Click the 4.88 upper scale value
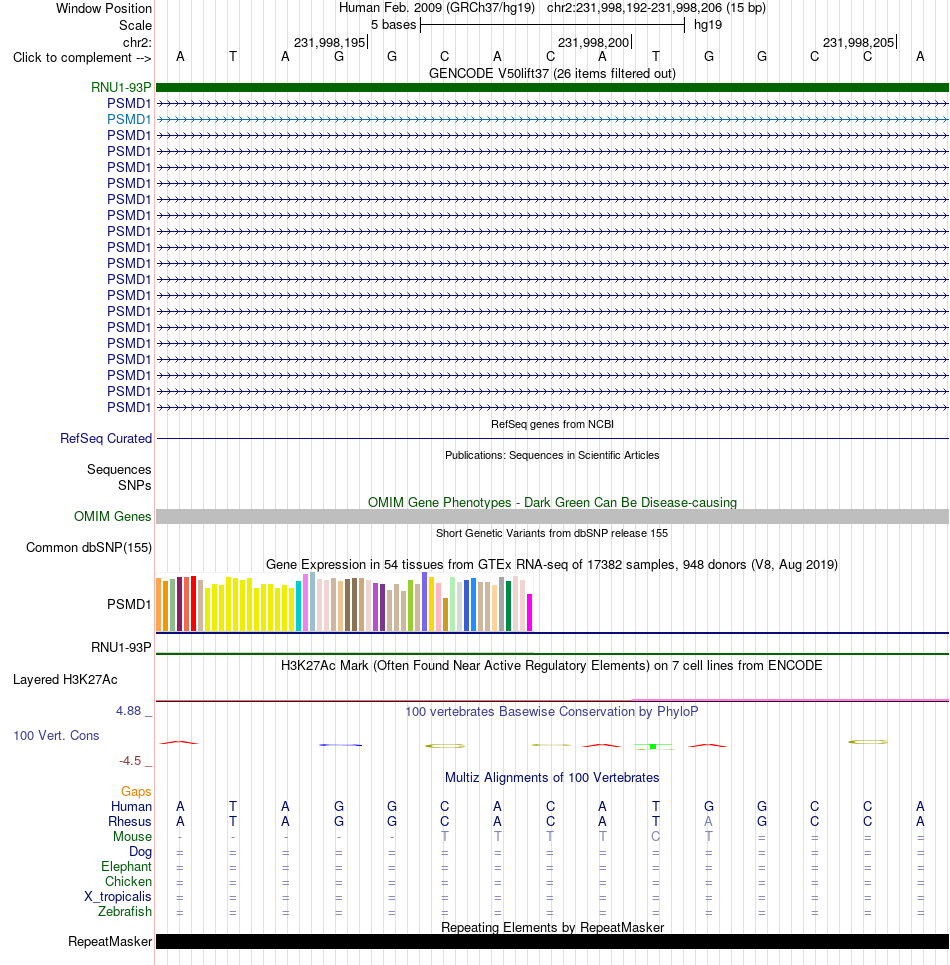 click(129, 711)
